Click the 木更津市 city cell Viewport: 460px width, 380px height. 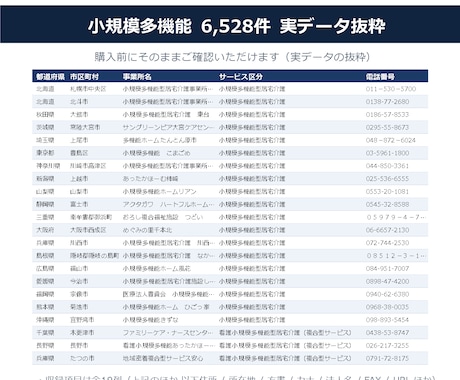[82, 333]
